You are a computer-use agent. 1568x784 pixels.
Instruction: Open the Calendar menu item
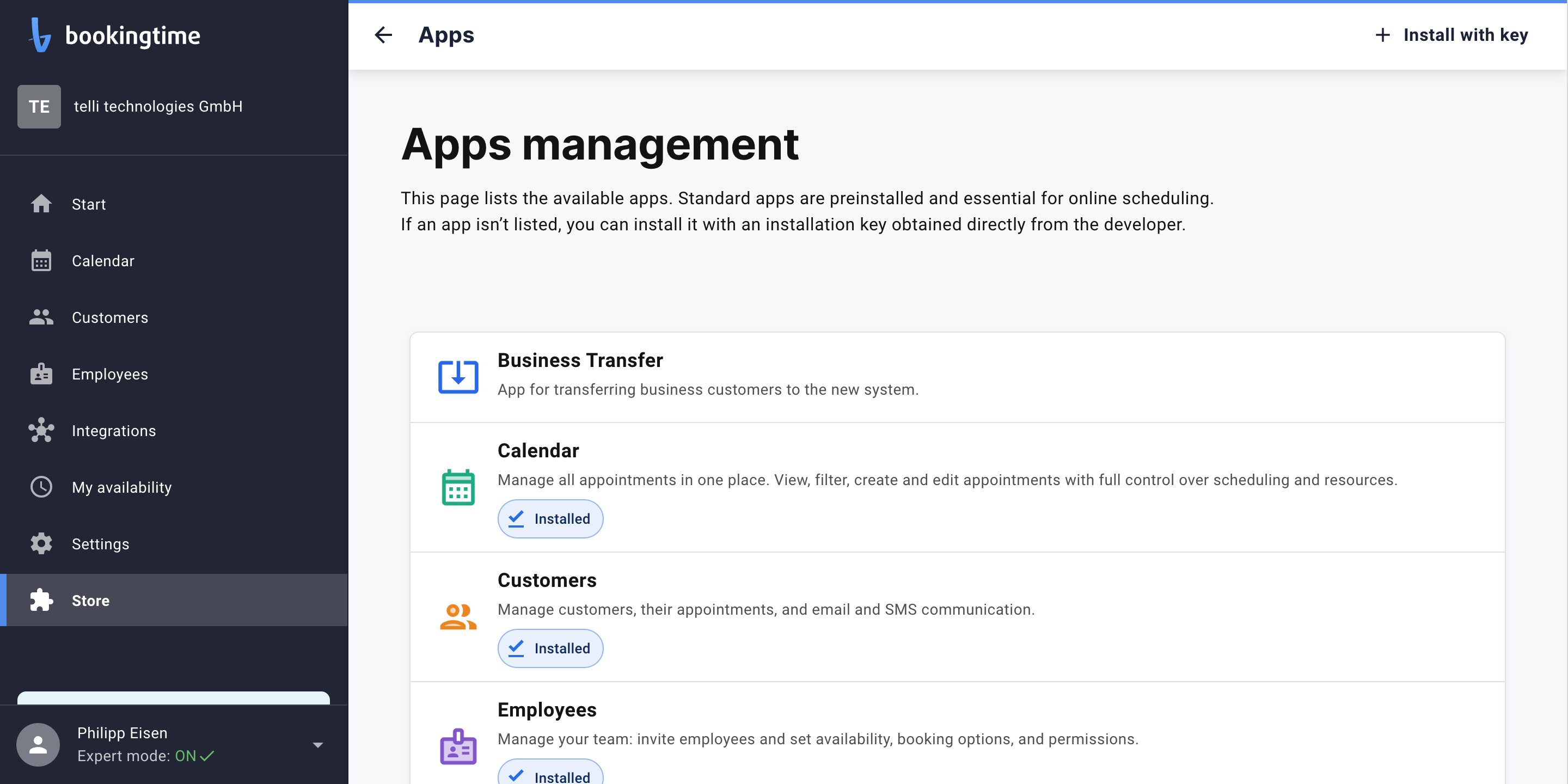pos(174,261)
